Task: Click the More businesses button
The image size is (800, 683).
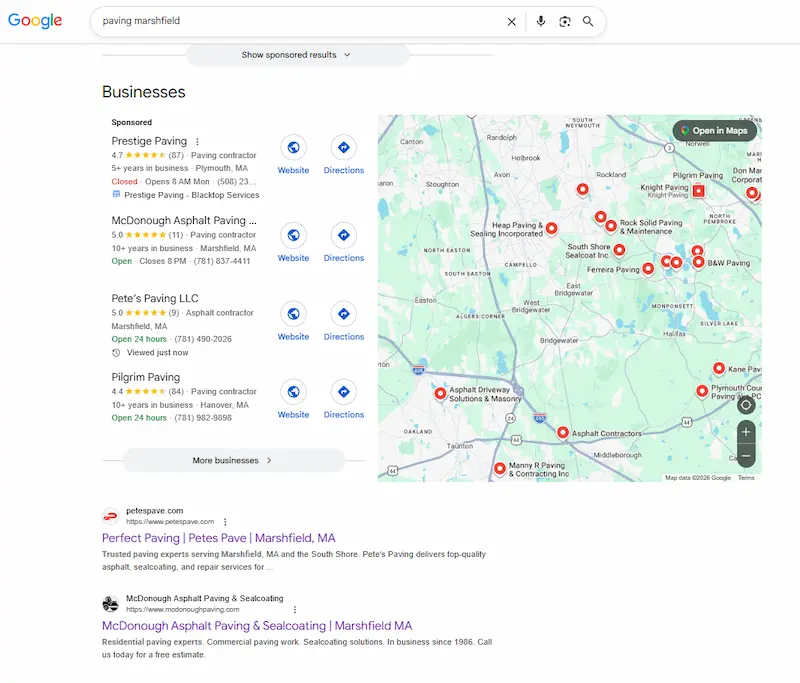Action: coord(234,460)
